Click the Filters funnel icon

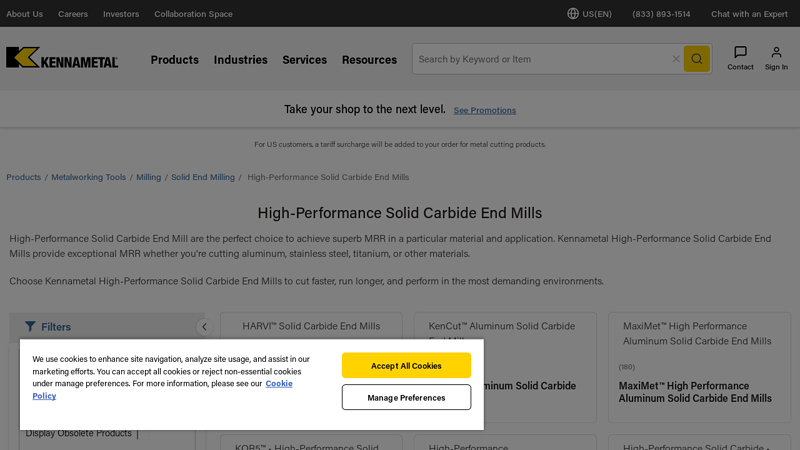pyautogui.click(x=30, y=327)
